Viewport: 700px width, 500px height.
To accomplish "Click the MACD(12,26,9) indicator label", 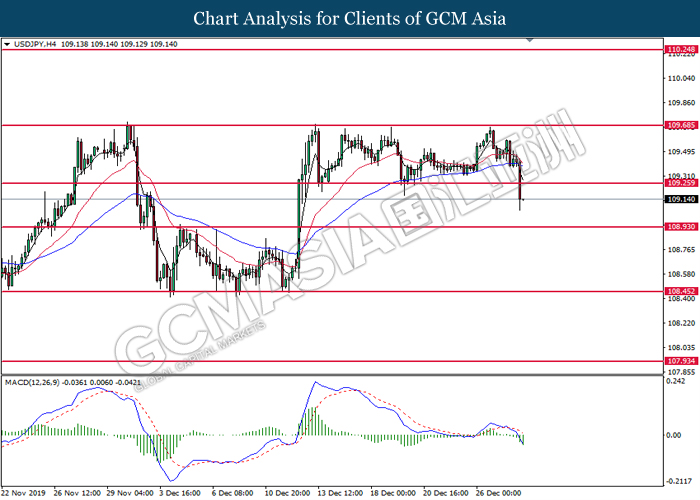I will coord(32,383).
